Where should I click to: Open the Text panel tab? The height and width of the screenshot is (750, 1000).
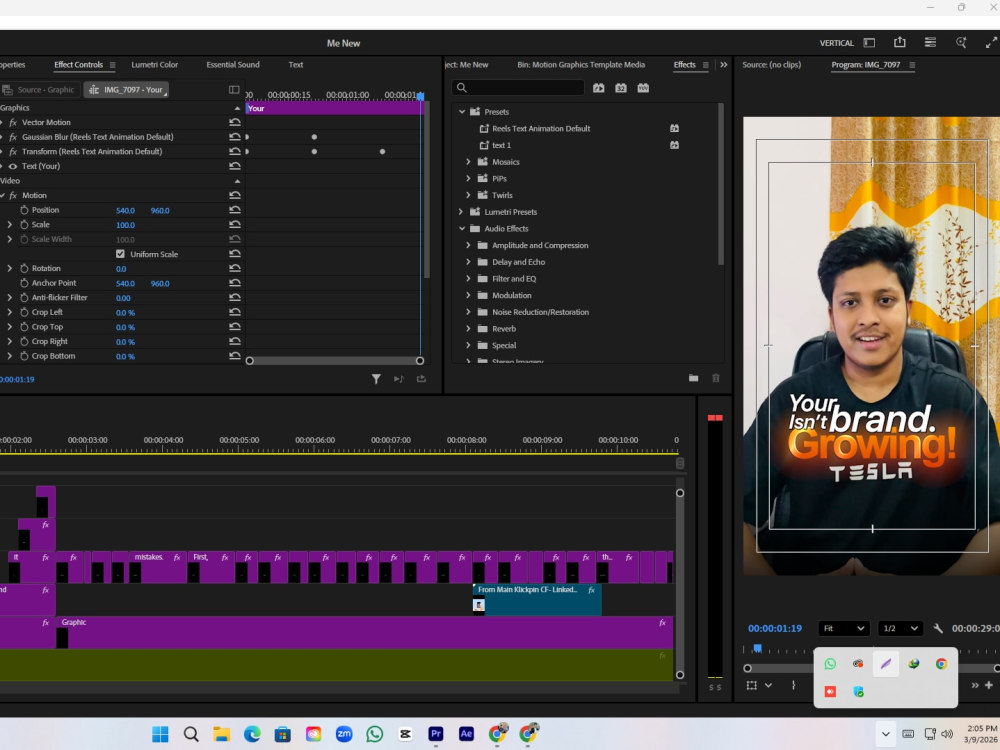(296, 64)
